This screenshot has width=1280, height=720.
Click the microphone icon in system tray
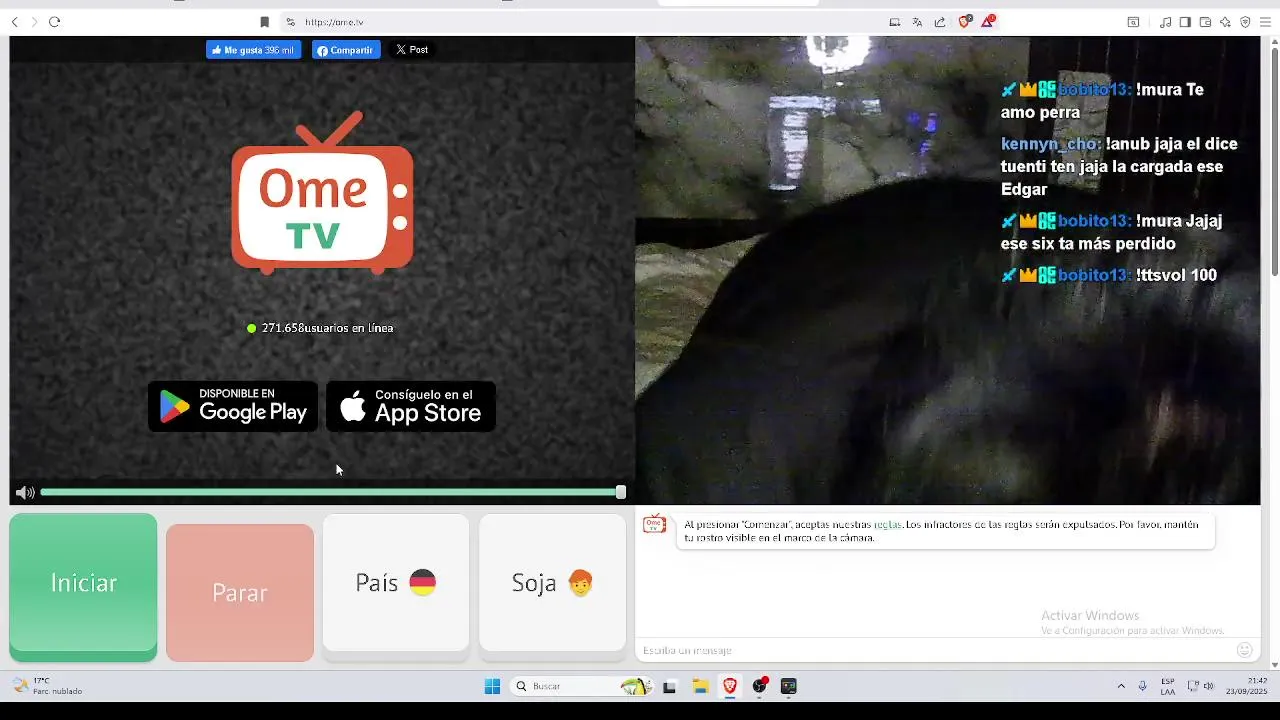[x=1142, y=686]
